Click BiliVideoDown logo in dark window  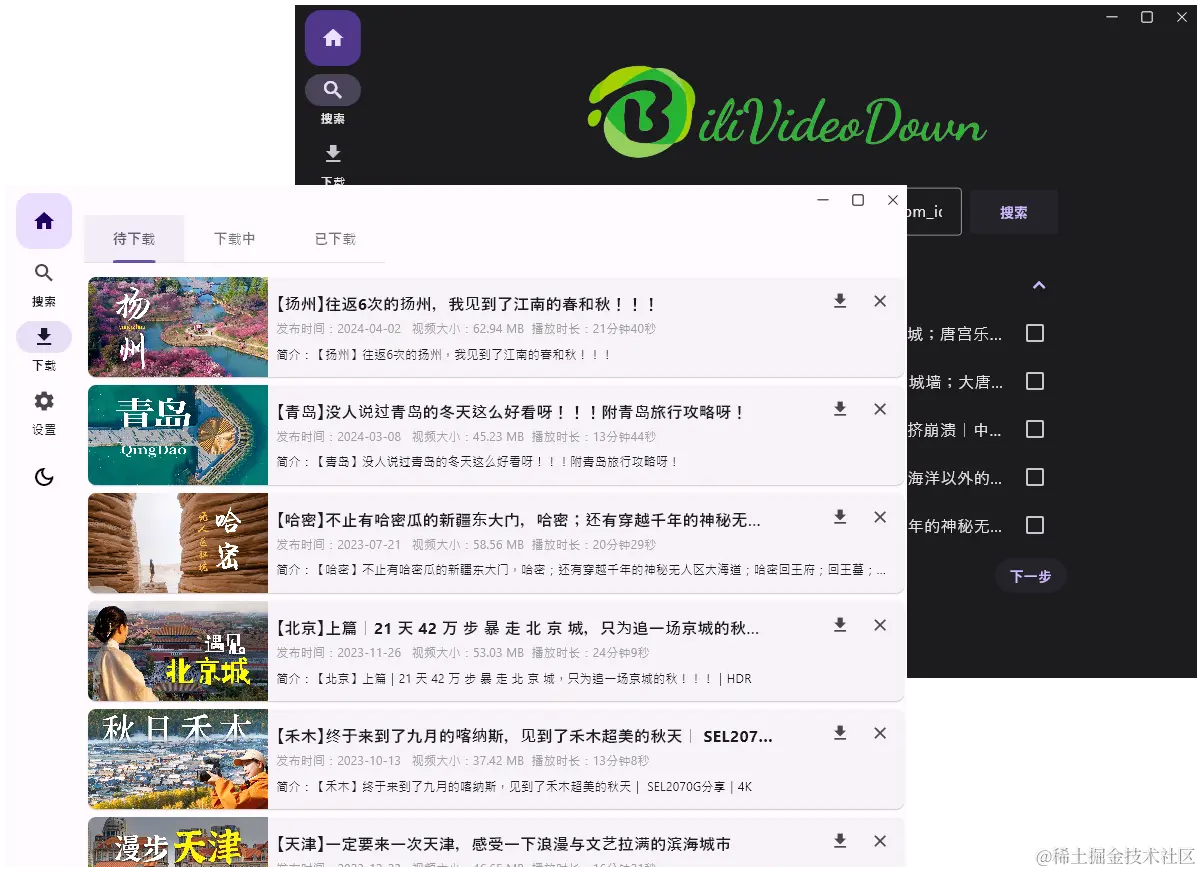(x=787, y=113)
